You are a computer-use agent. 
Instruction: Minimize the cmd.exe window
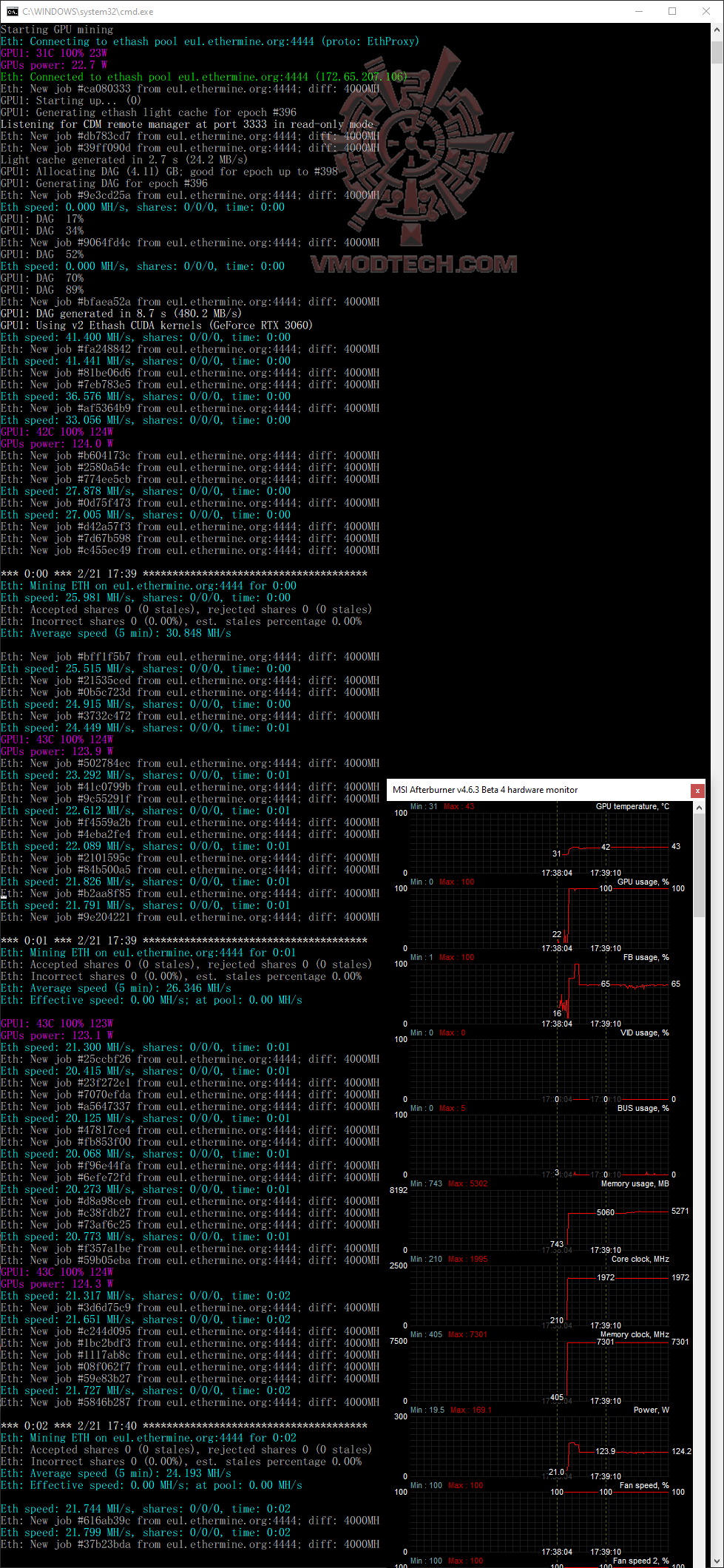coord(639,11)
